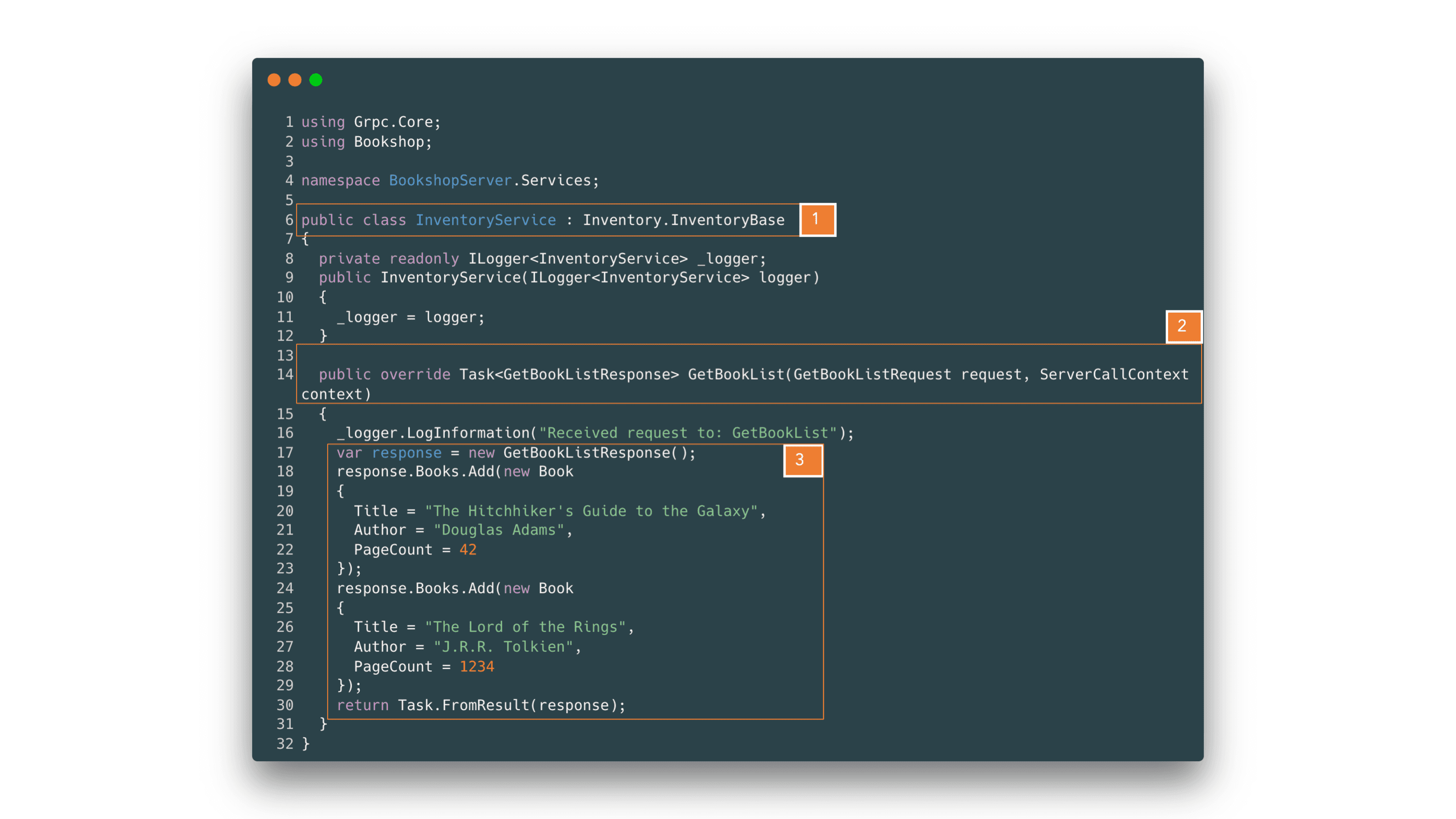Screen dimensions: 1456x819
Task: Click the Inventory.InventoryBase base class reference
Action: coord(684,220)
